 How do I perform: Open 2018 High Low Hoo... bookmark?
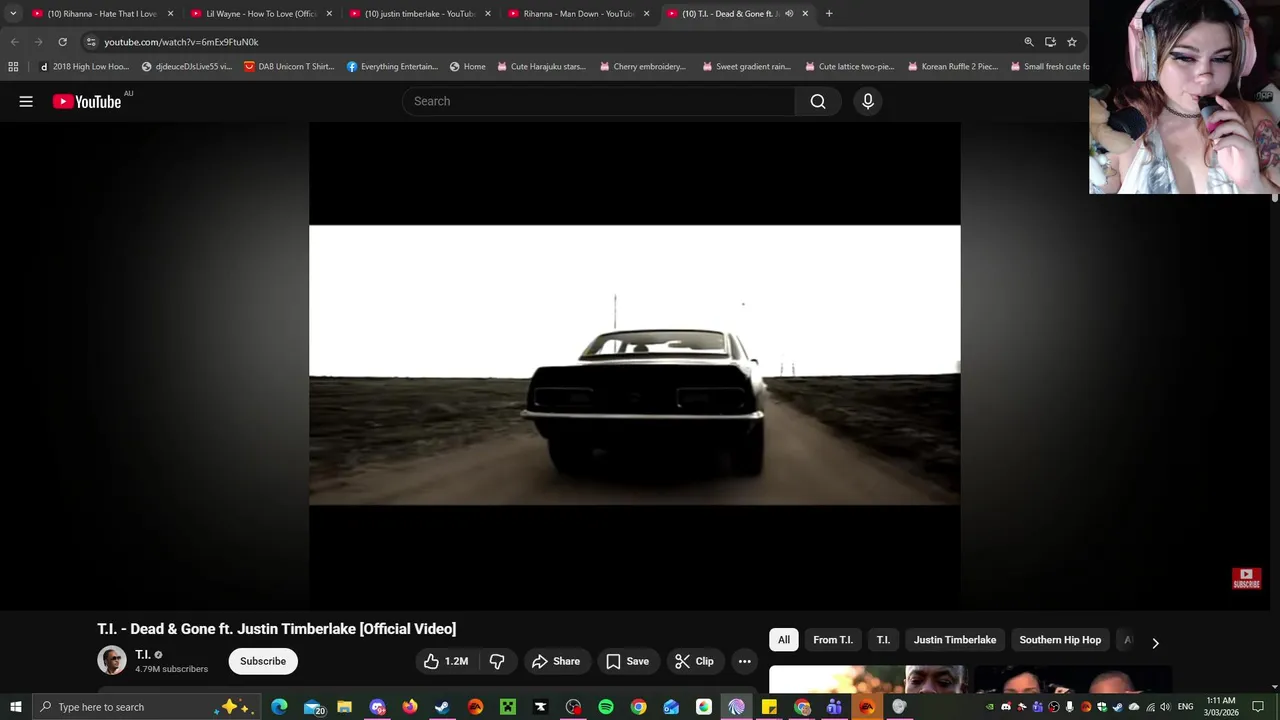point(84,67)
